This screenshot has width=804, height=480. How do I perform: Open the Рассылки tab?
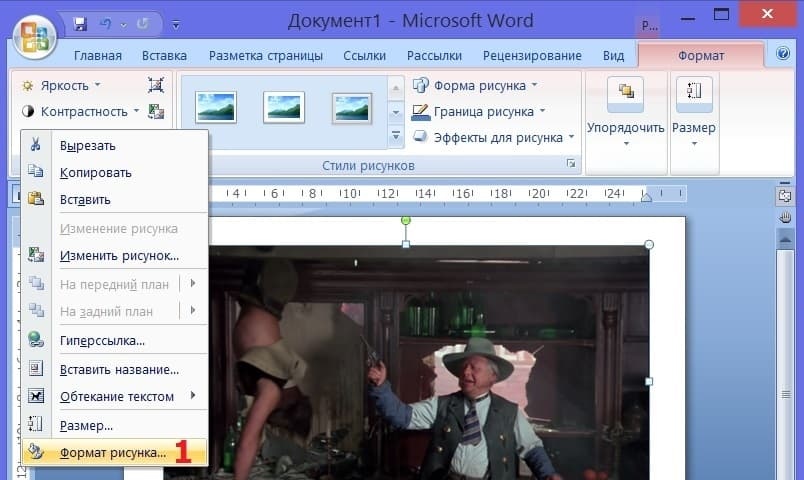coord(434,55)
